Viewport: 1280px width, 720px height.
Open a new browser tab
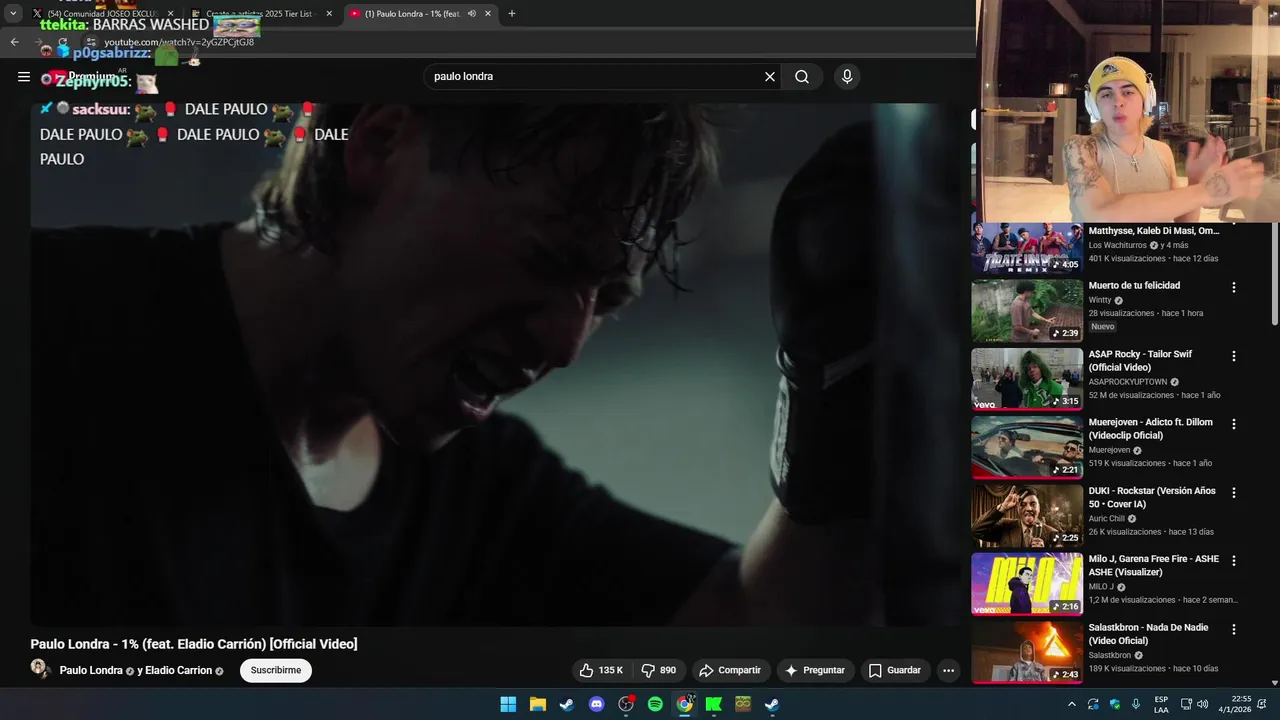click(x=512, y=13)
